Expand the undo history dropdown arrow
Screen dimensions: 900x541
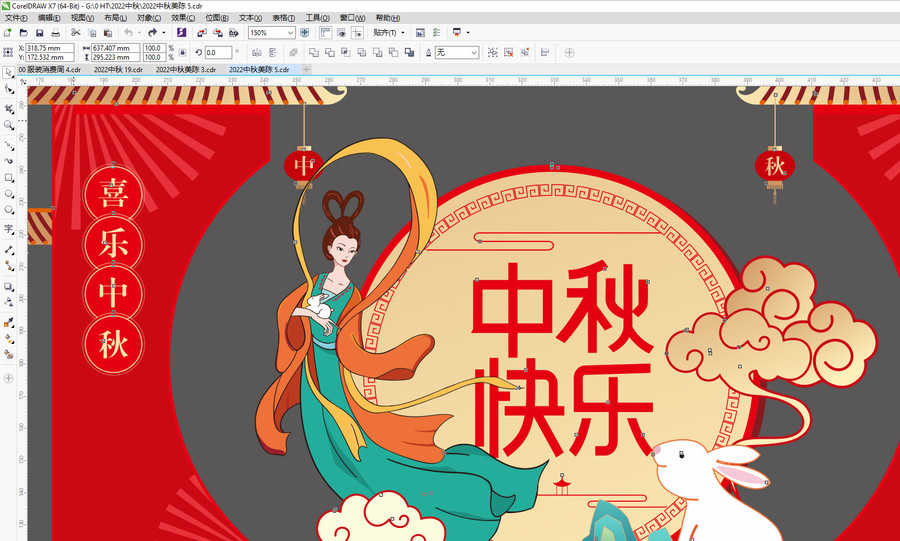coord(139,33)
